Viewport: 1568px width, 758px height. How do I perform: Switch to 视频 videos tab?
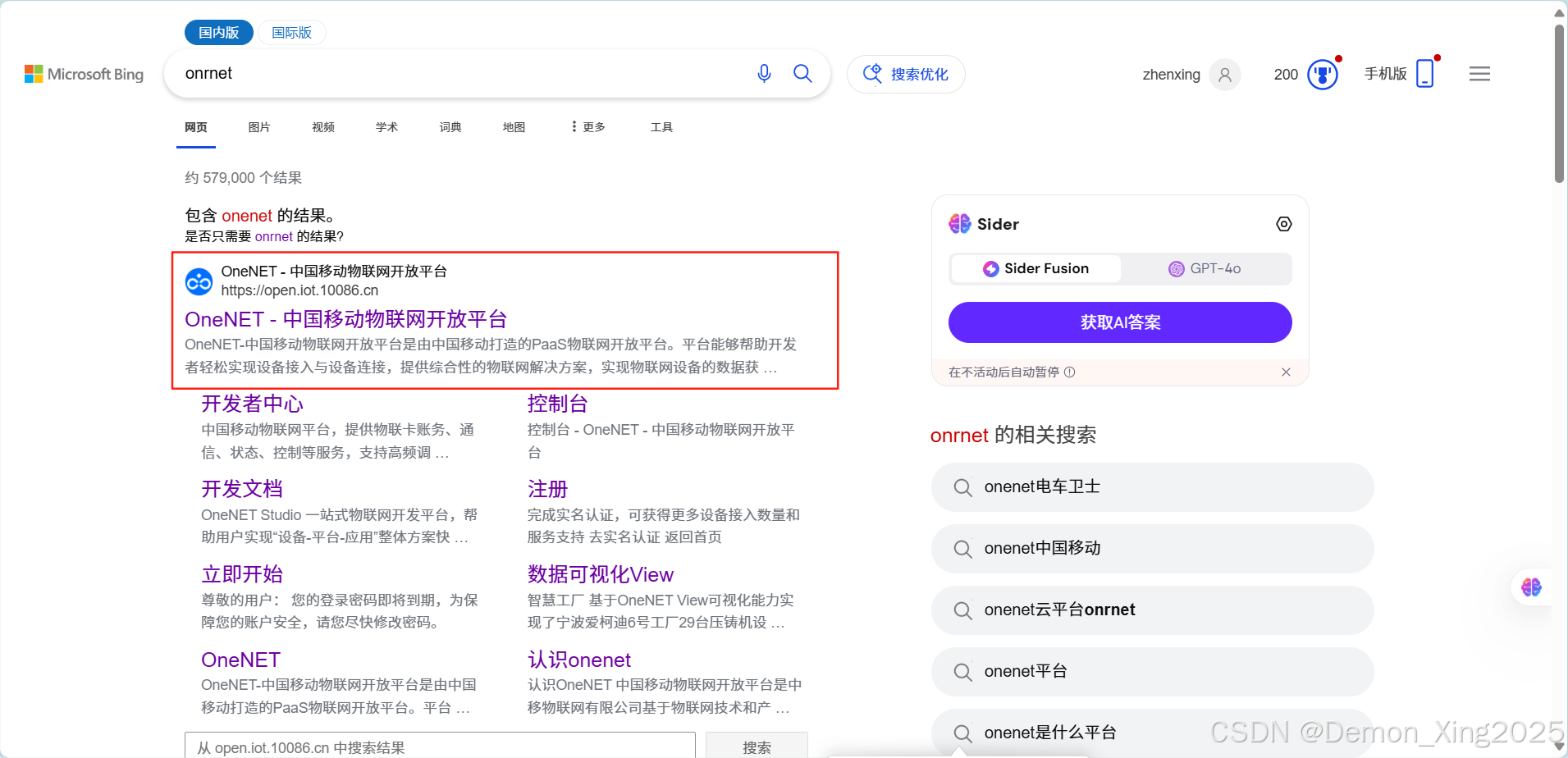[x=323, y=127]
